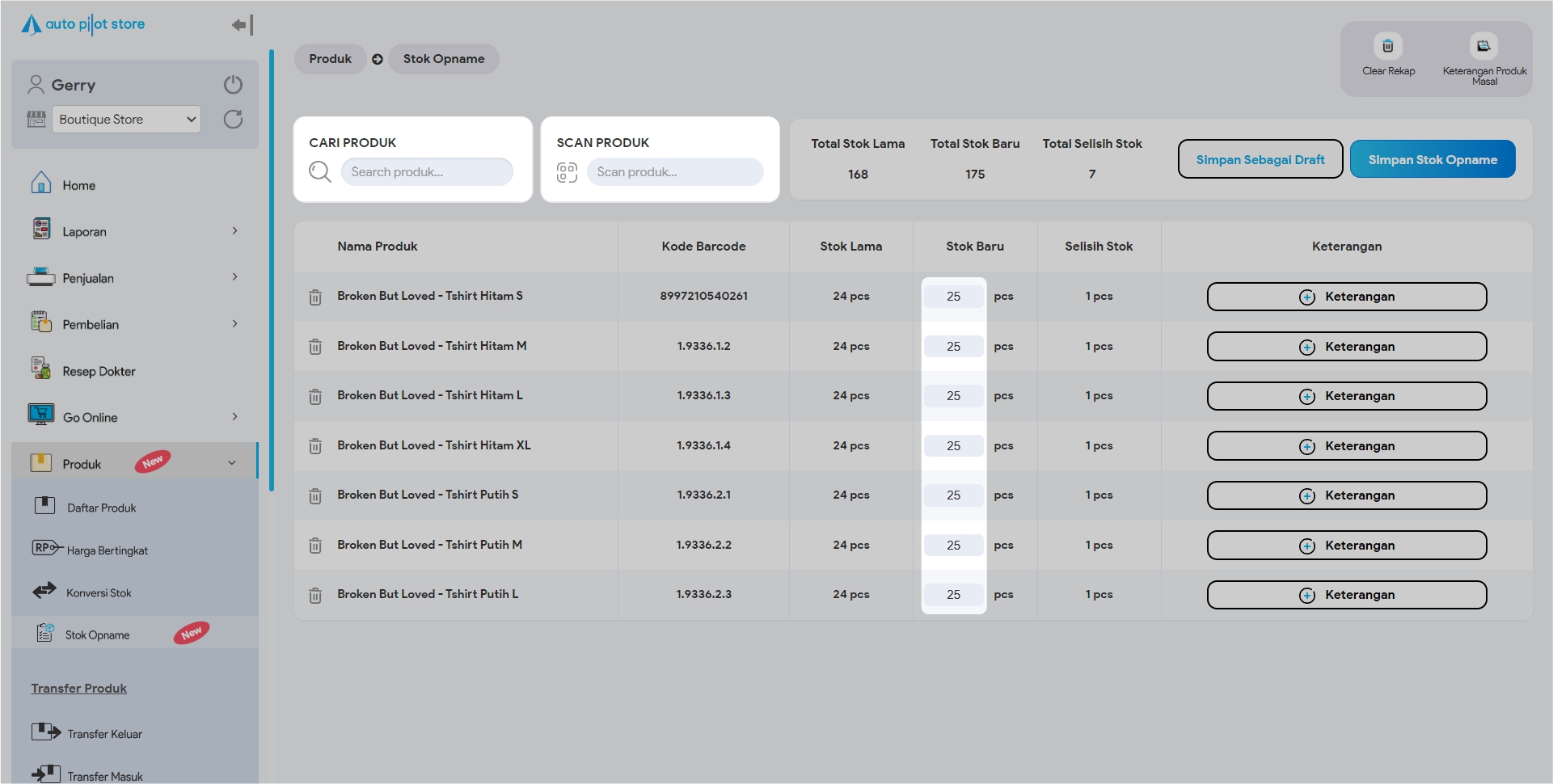The width and height of the screenshot is (1553, 784).
Task: Click the scan barcode icon
Action: pos(567,172)
